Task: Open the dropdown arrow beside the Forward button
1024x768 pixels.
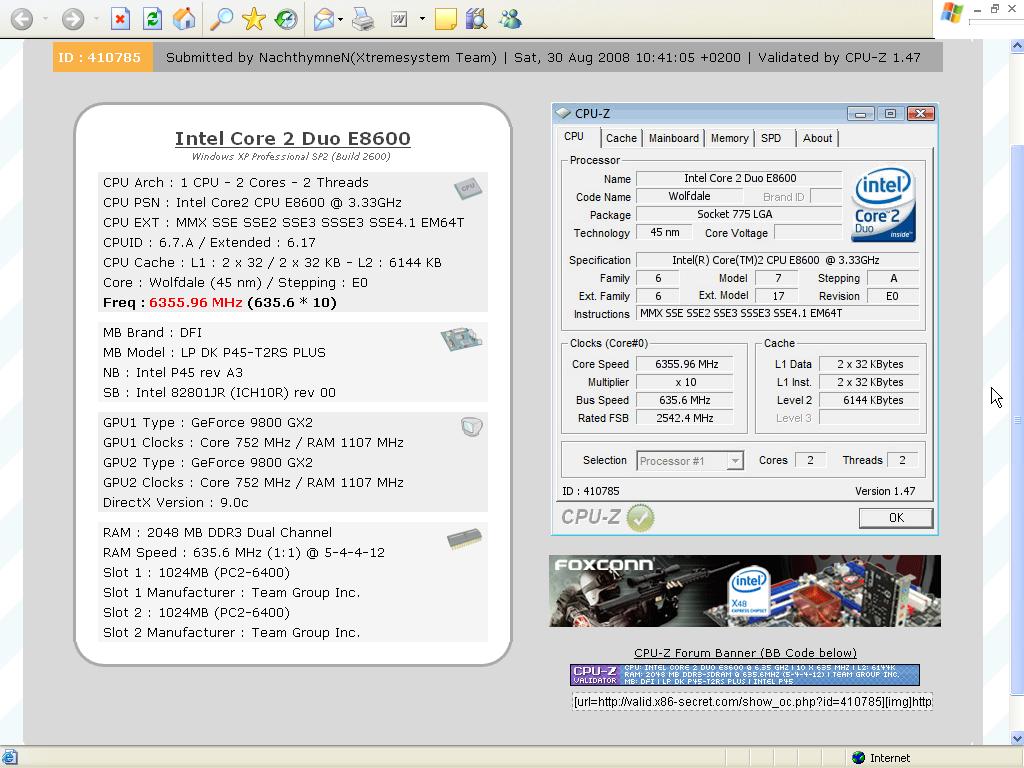Action: point(96,19)
